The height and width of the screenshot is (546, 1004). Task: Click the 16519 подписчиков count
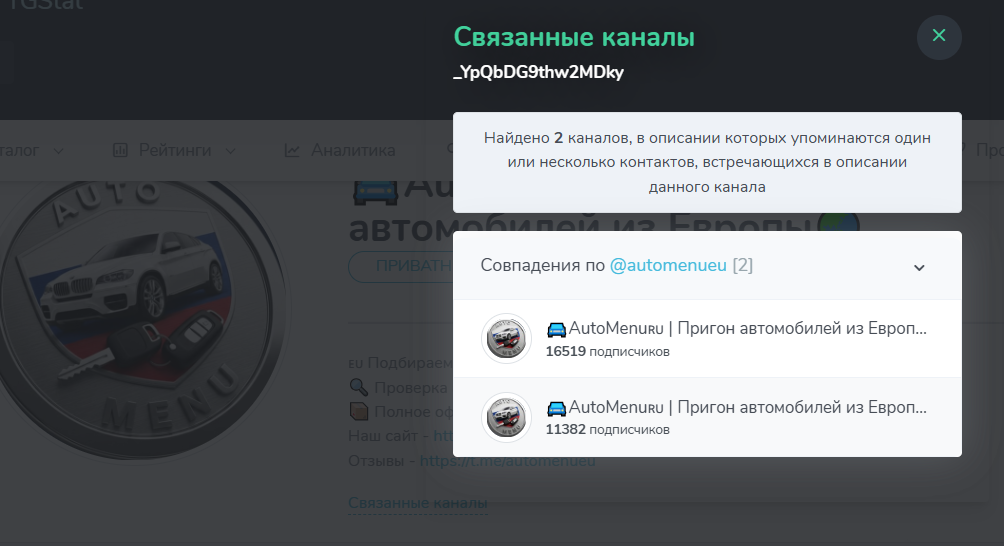coord(608,351)
